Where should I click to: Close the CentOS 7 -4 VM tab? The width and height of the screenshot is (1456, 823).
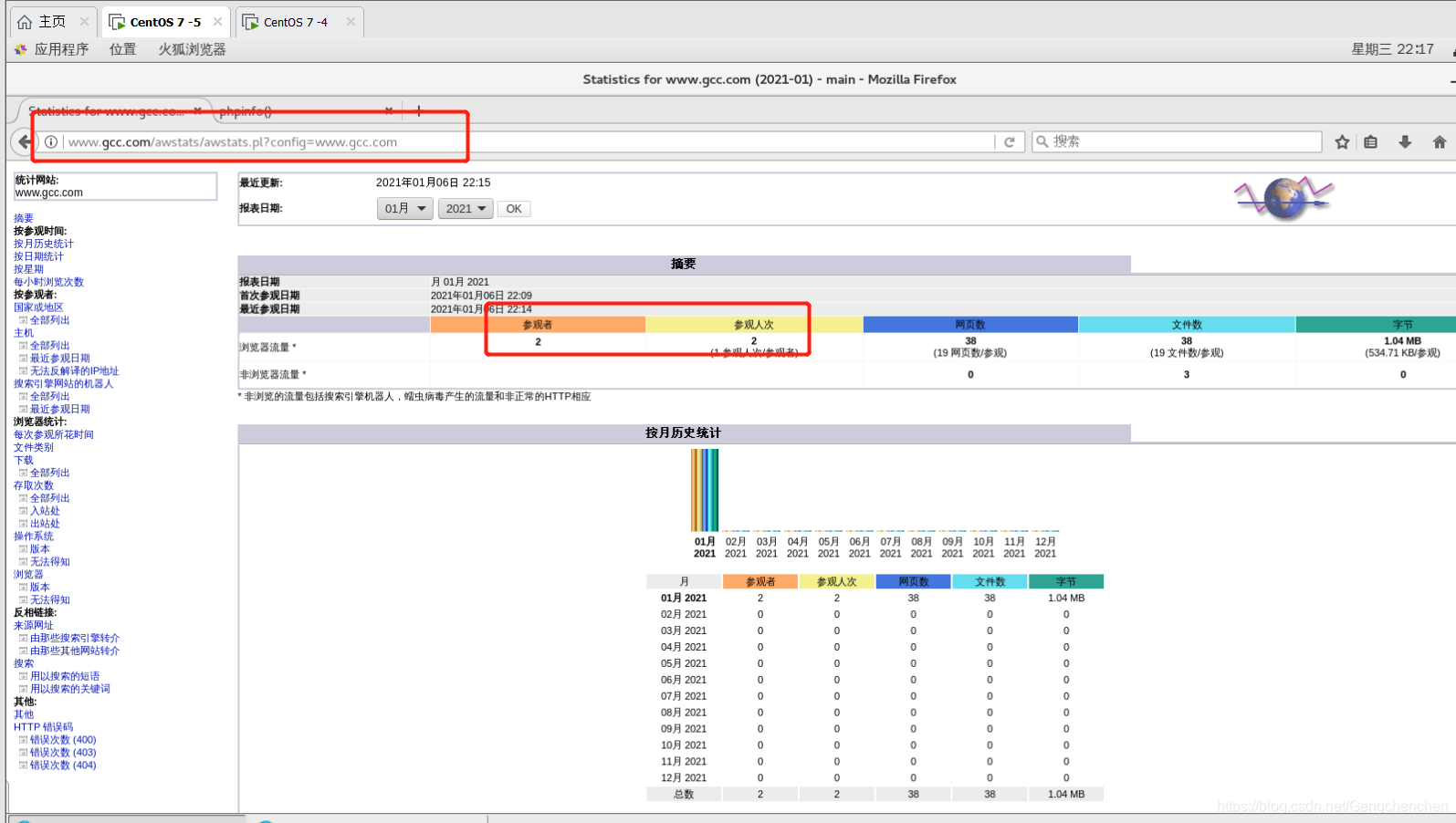coord(351,22)
